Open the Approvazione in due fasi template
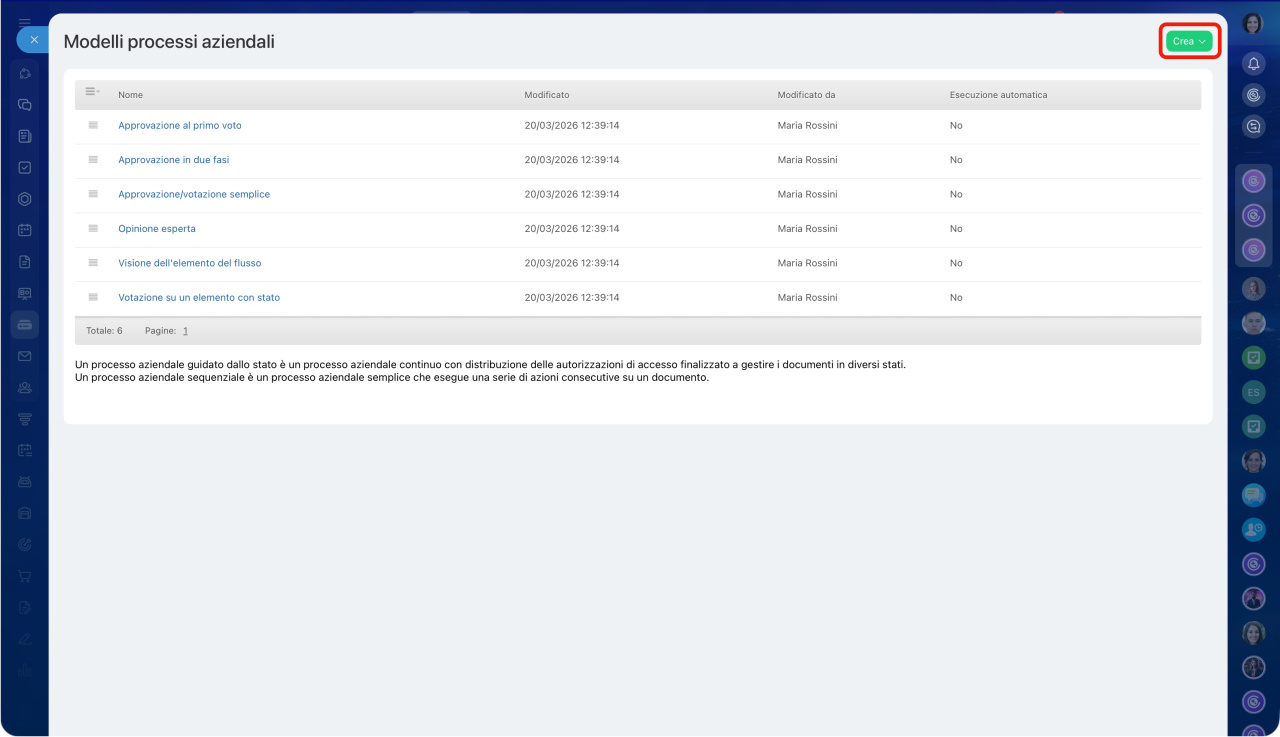This screenshot has height=737, width=1280. click(174, 160)
